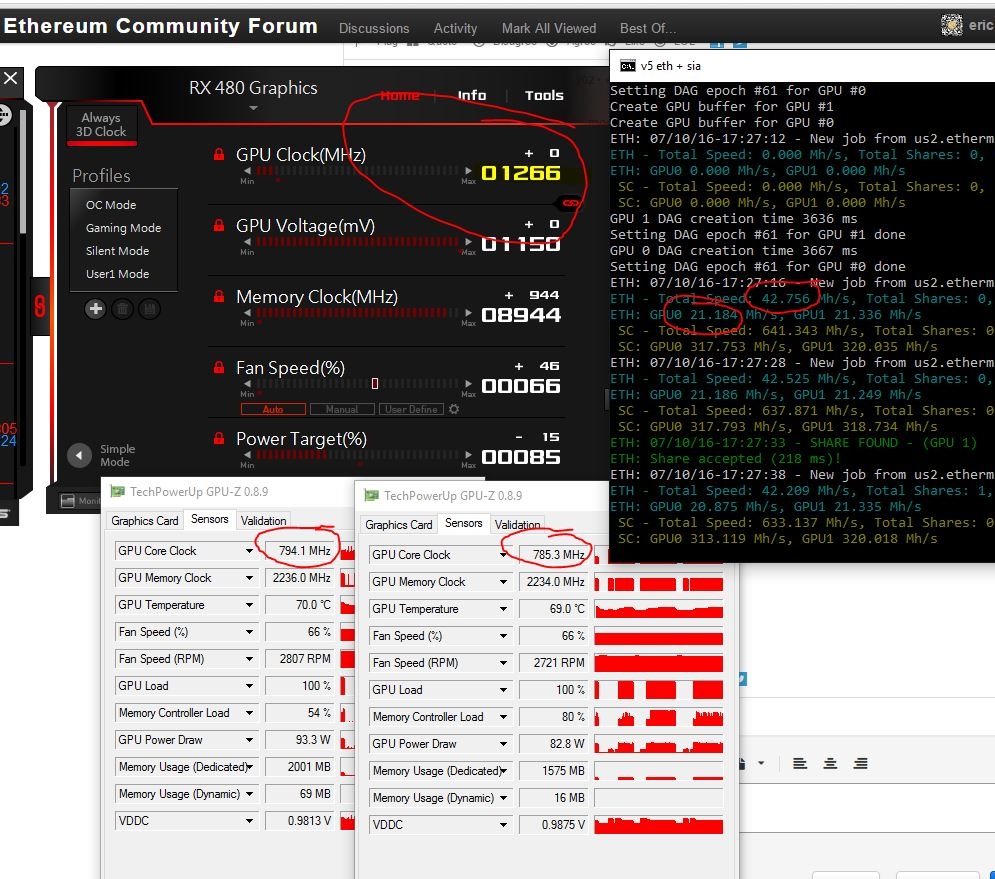Viewport: 995px width, 879px height.
Task: Click the lock icon beside Power Target(%)
Action: (219, 439)
